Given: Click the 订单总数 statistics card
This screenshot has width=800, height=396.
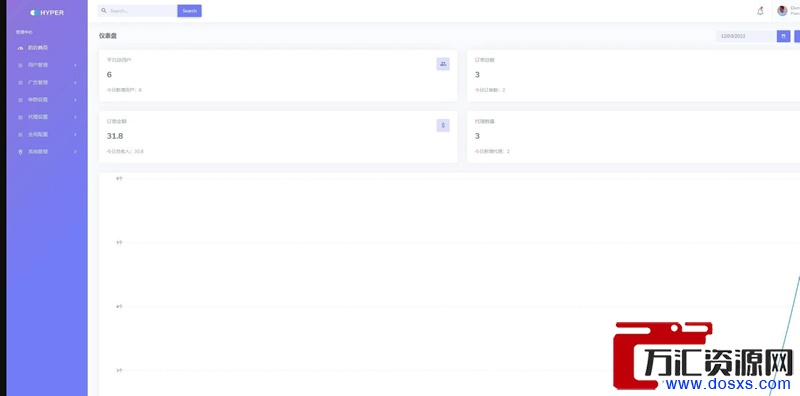Looking at the screenshot, I should pyautogui.click(x=633, y=76).
